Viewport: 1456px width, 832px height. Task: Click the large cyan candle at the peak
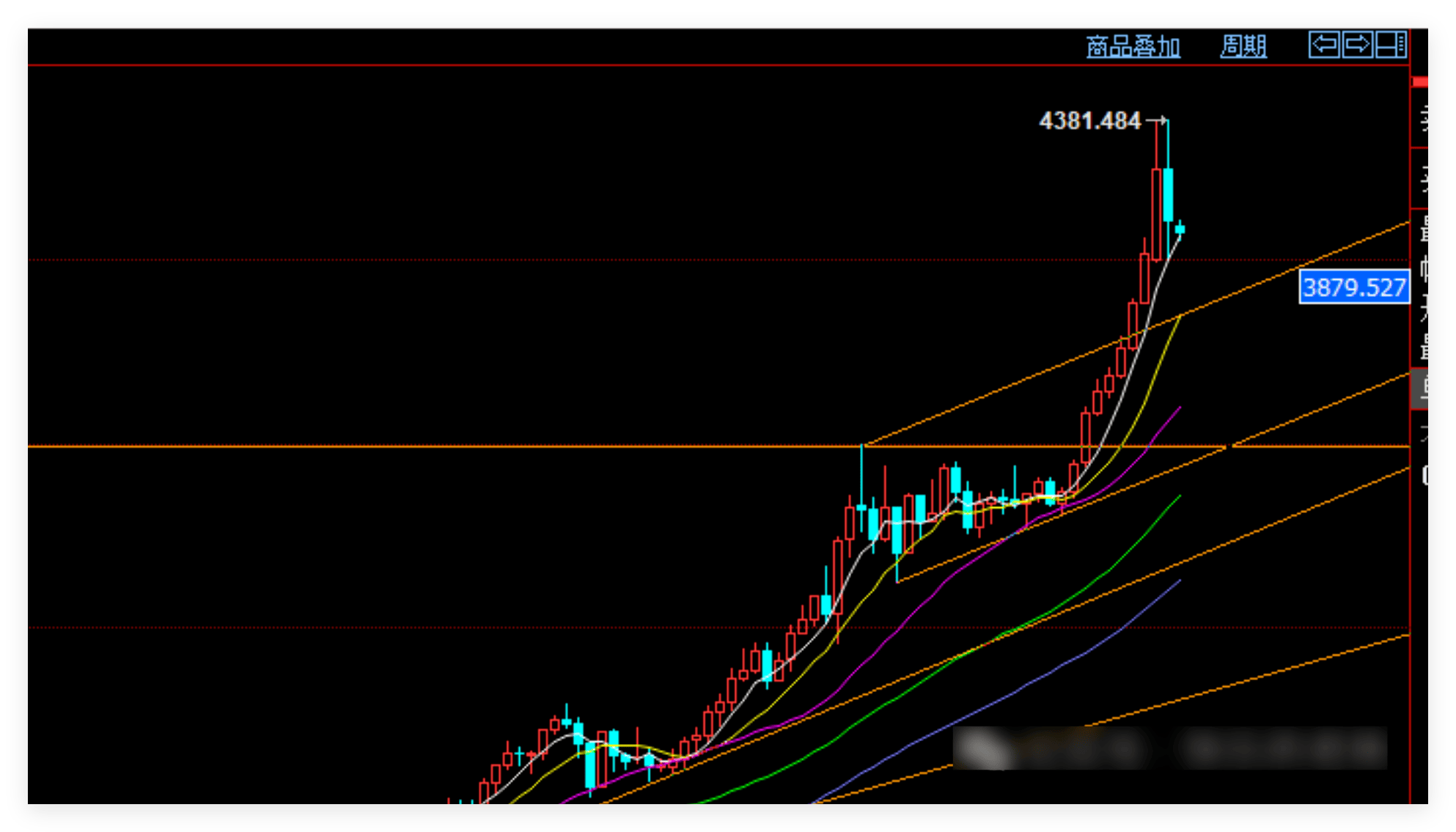point(1168,194)
